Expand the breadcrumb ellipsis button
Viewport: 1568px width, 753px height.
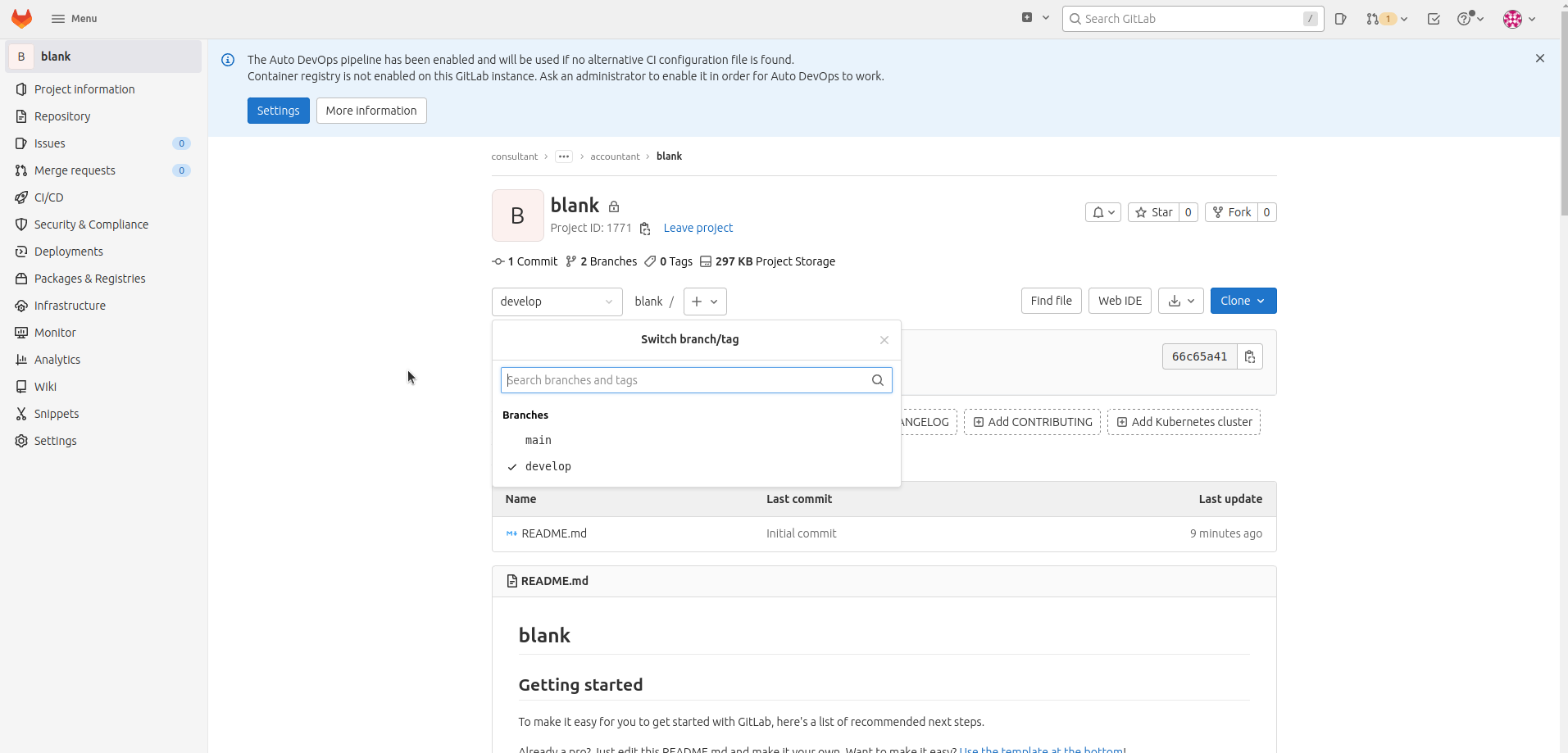click(x=564, y=156)
